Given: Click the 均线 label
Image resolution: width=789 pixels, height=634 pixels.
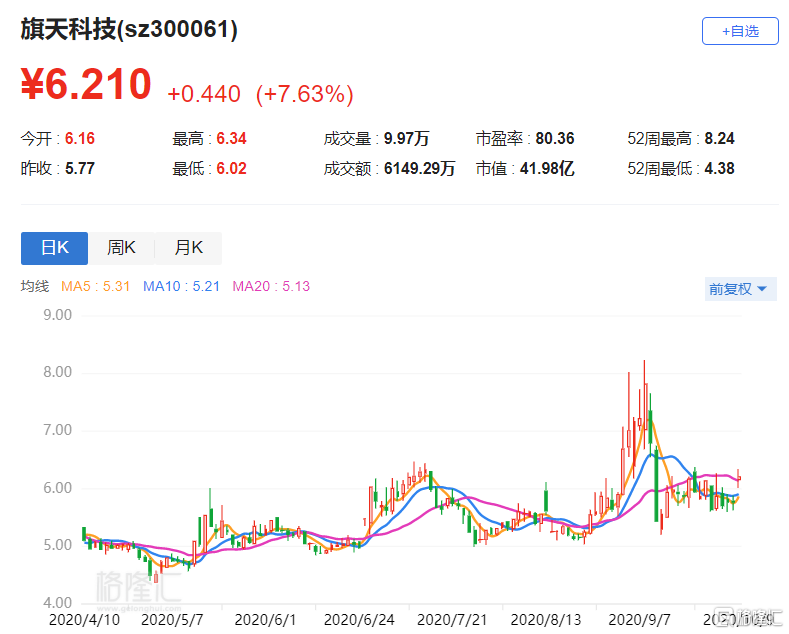Looking at the screenshot, I should 35,286.
